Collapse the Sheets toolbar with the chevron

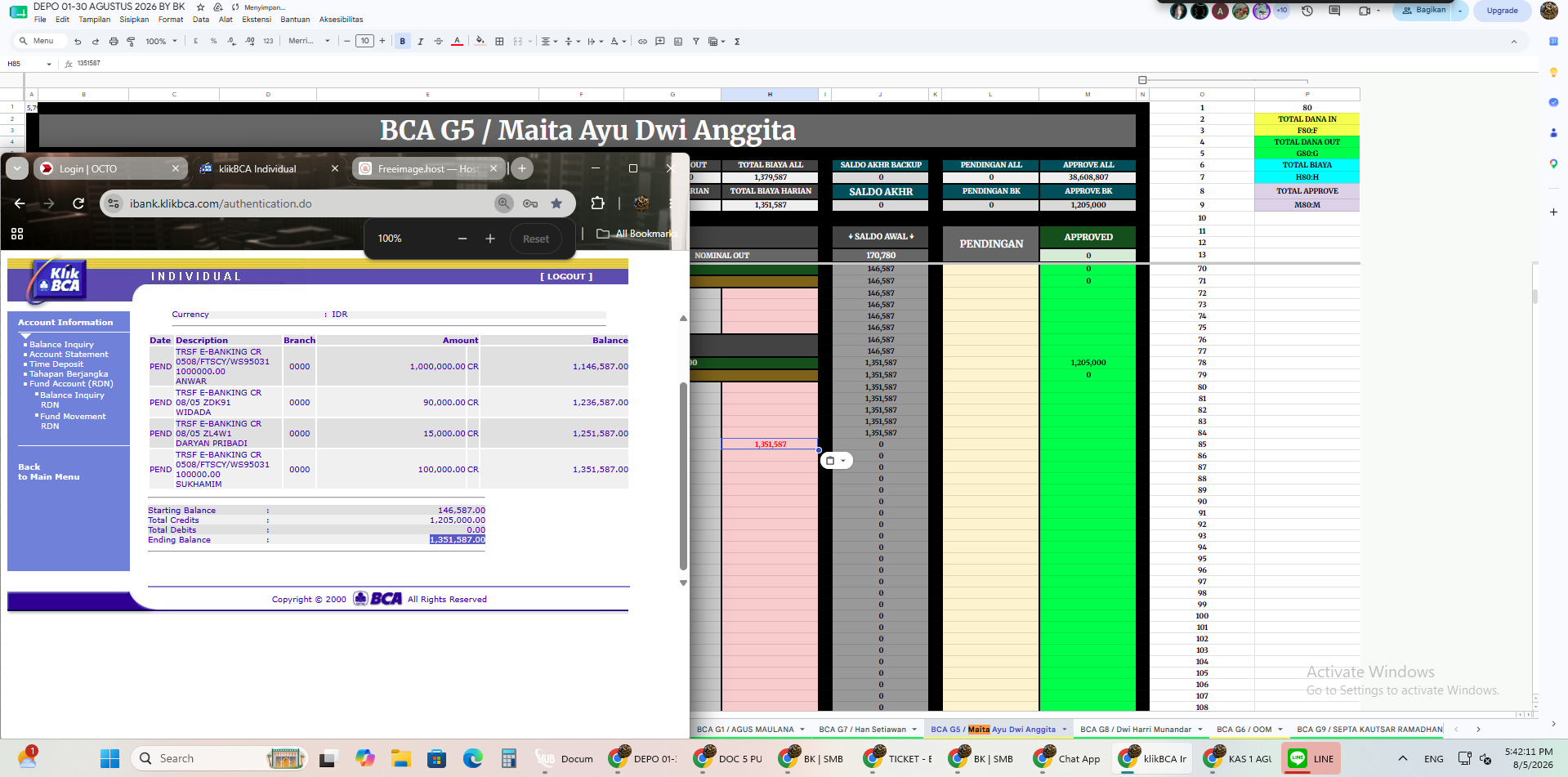point(1513,41)
